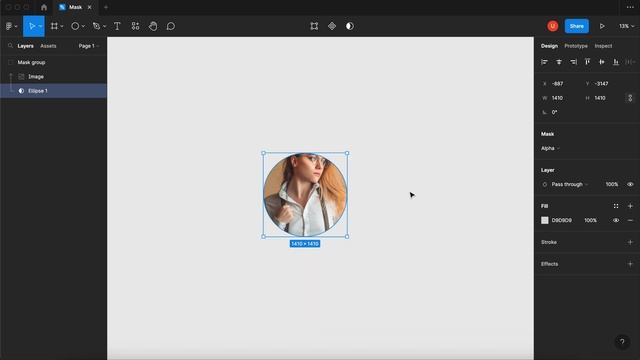The width and height of the screenshot is (640, 360).
Task: Remove the D9D9D9 fill
Action: pos(630,220)
